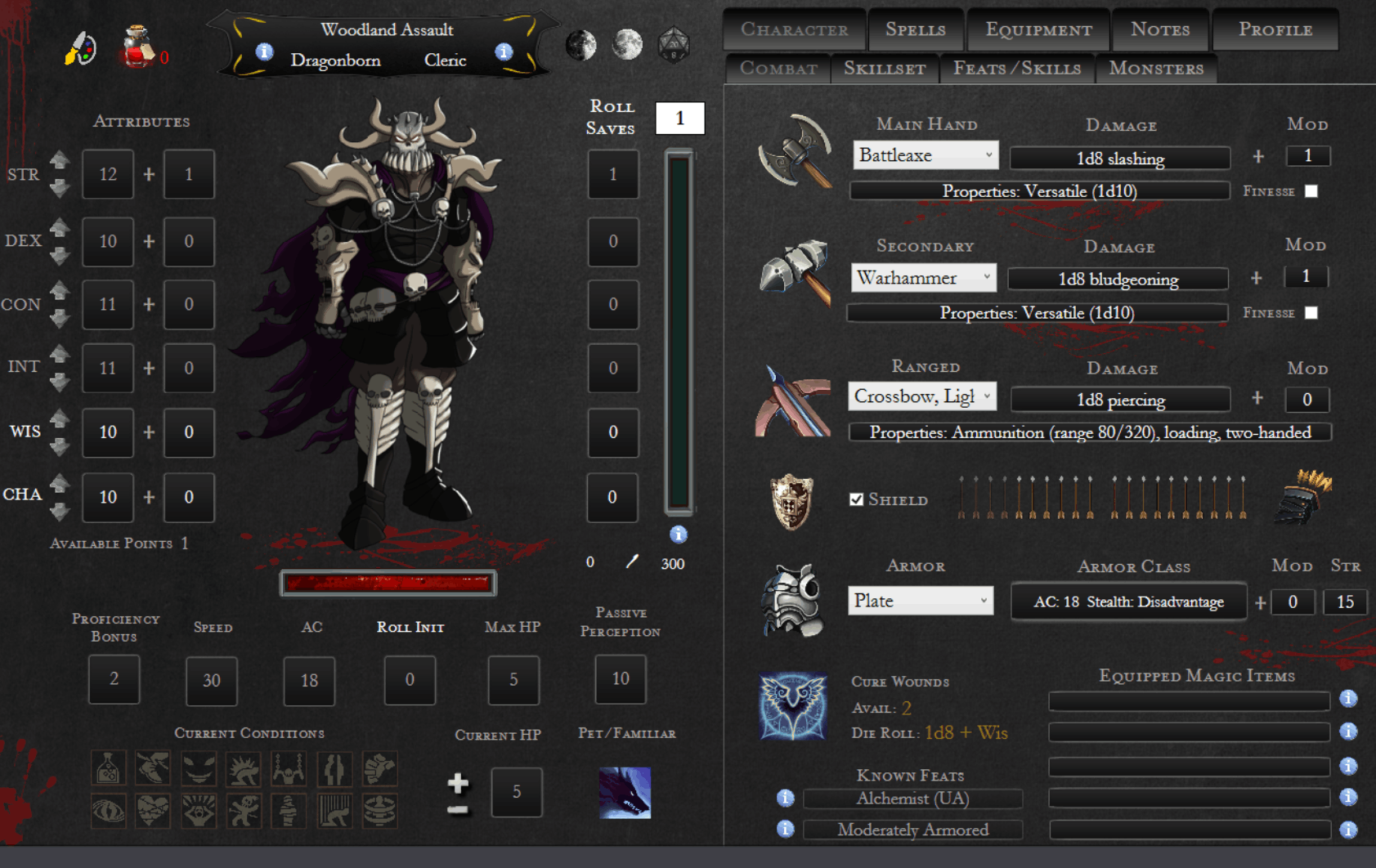
Task: Enable Finesse for the Secondary weapon
Action: (1311, 313)
